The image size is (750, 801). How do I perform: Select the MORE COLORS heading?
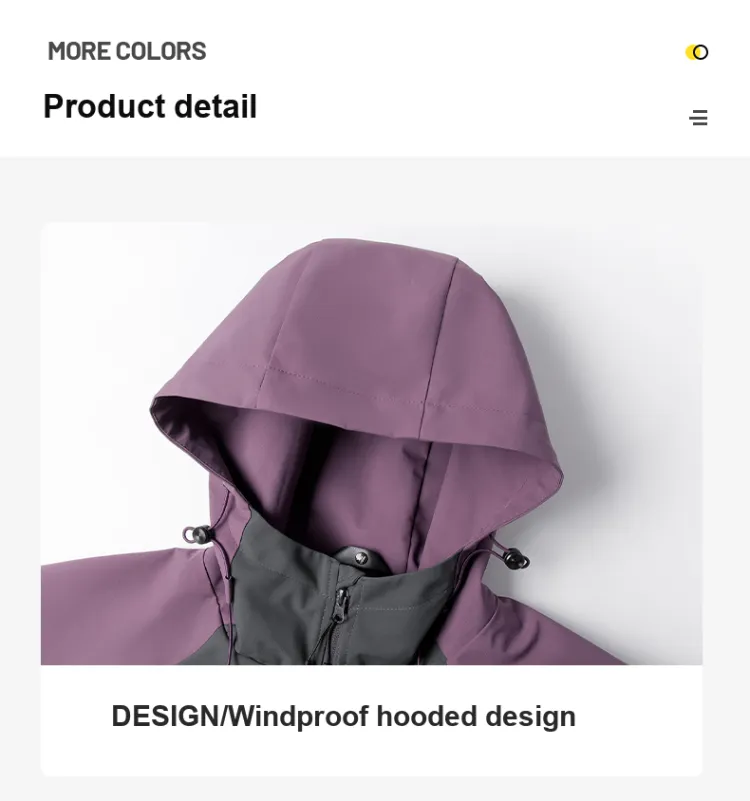tap(127, 52)
